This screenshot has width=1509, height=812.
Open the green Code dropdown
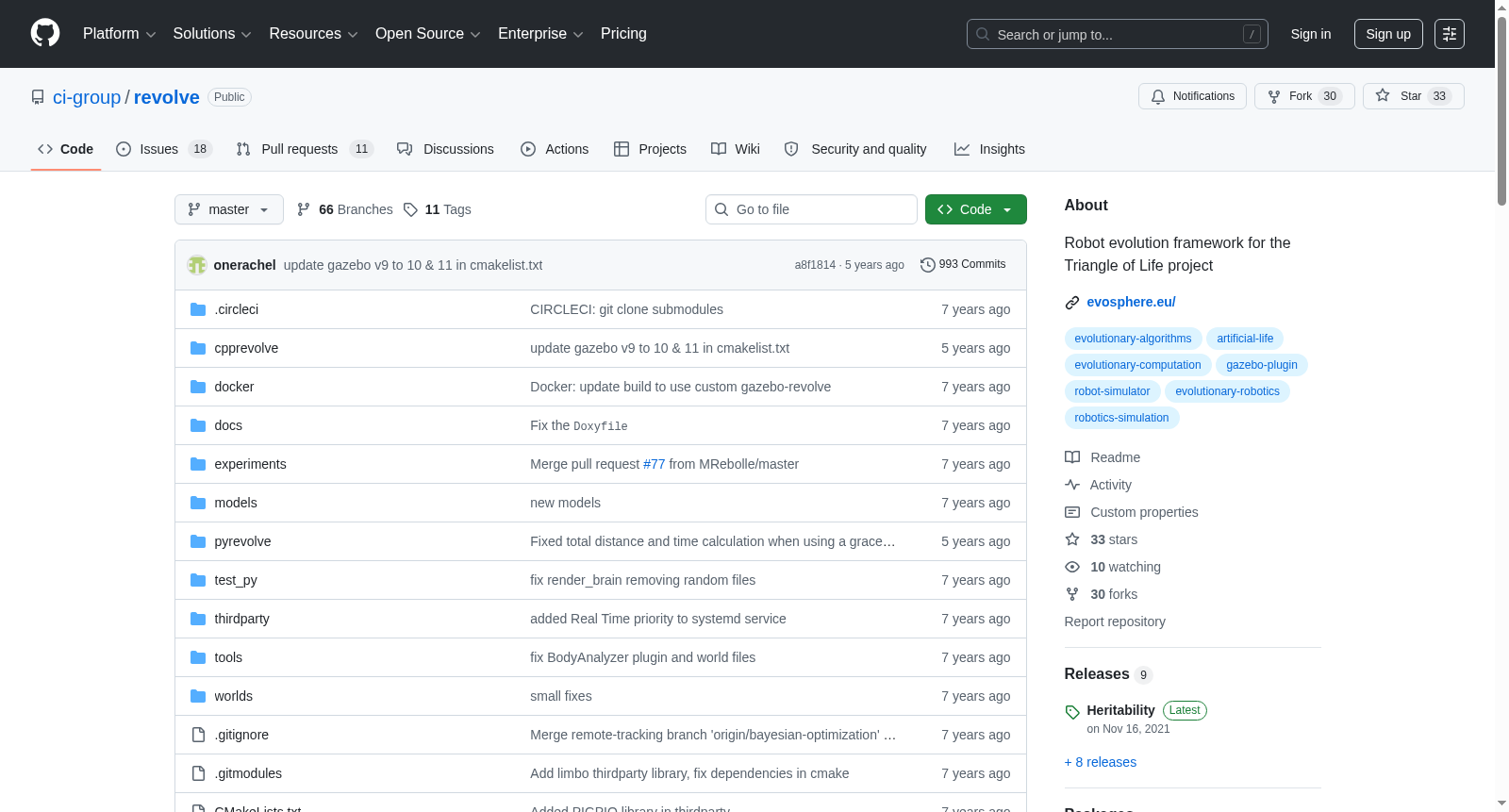pos(976,209)
